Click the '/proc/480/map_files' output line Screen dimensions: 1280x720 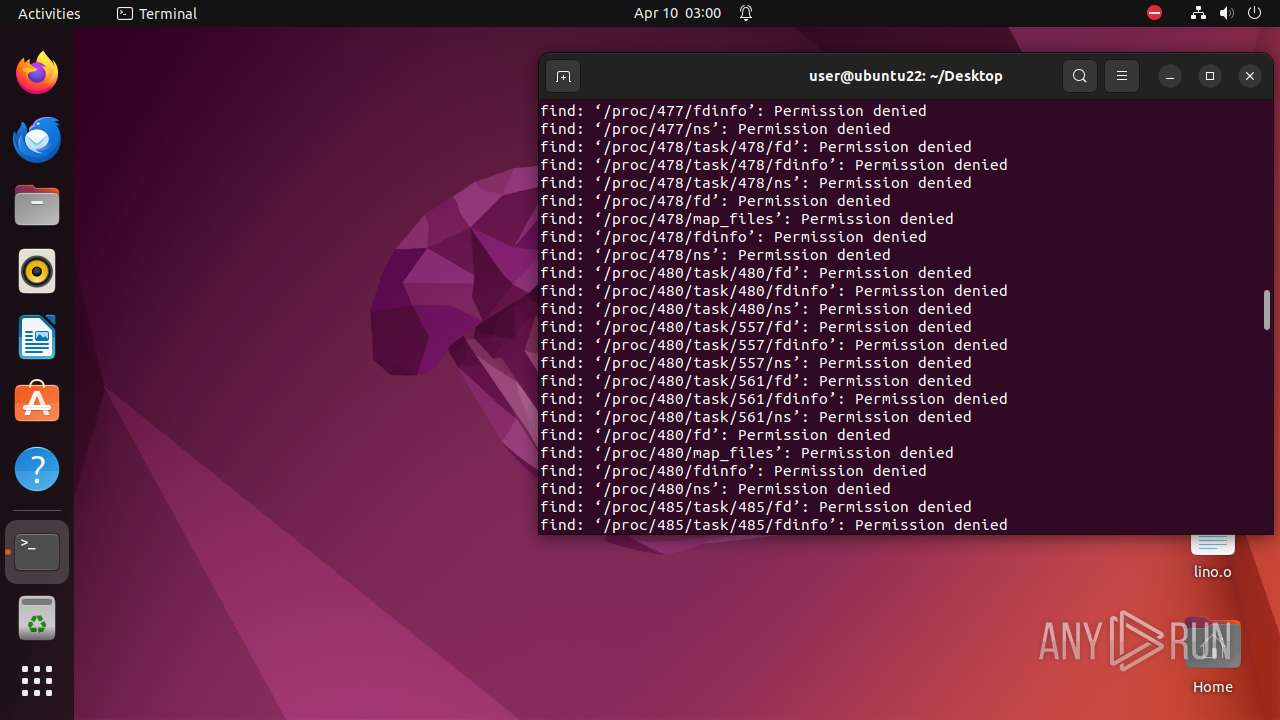tap(747, 453)
